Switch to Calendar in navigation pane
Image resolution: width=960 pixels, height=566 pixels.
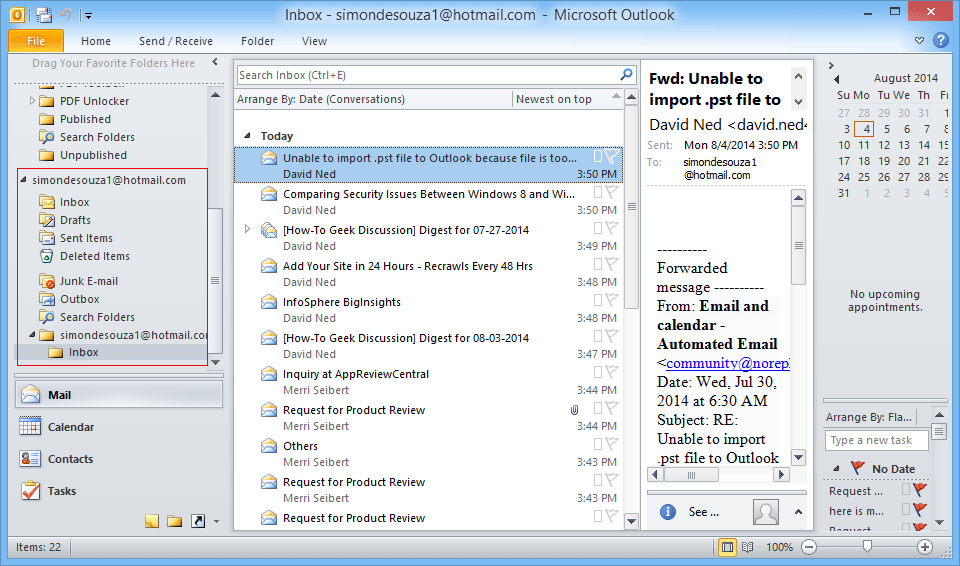119,427
